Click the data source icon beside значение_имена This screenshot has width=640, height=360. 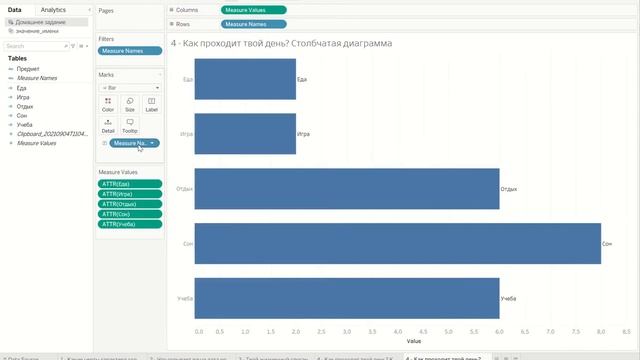tap(11, 31)
